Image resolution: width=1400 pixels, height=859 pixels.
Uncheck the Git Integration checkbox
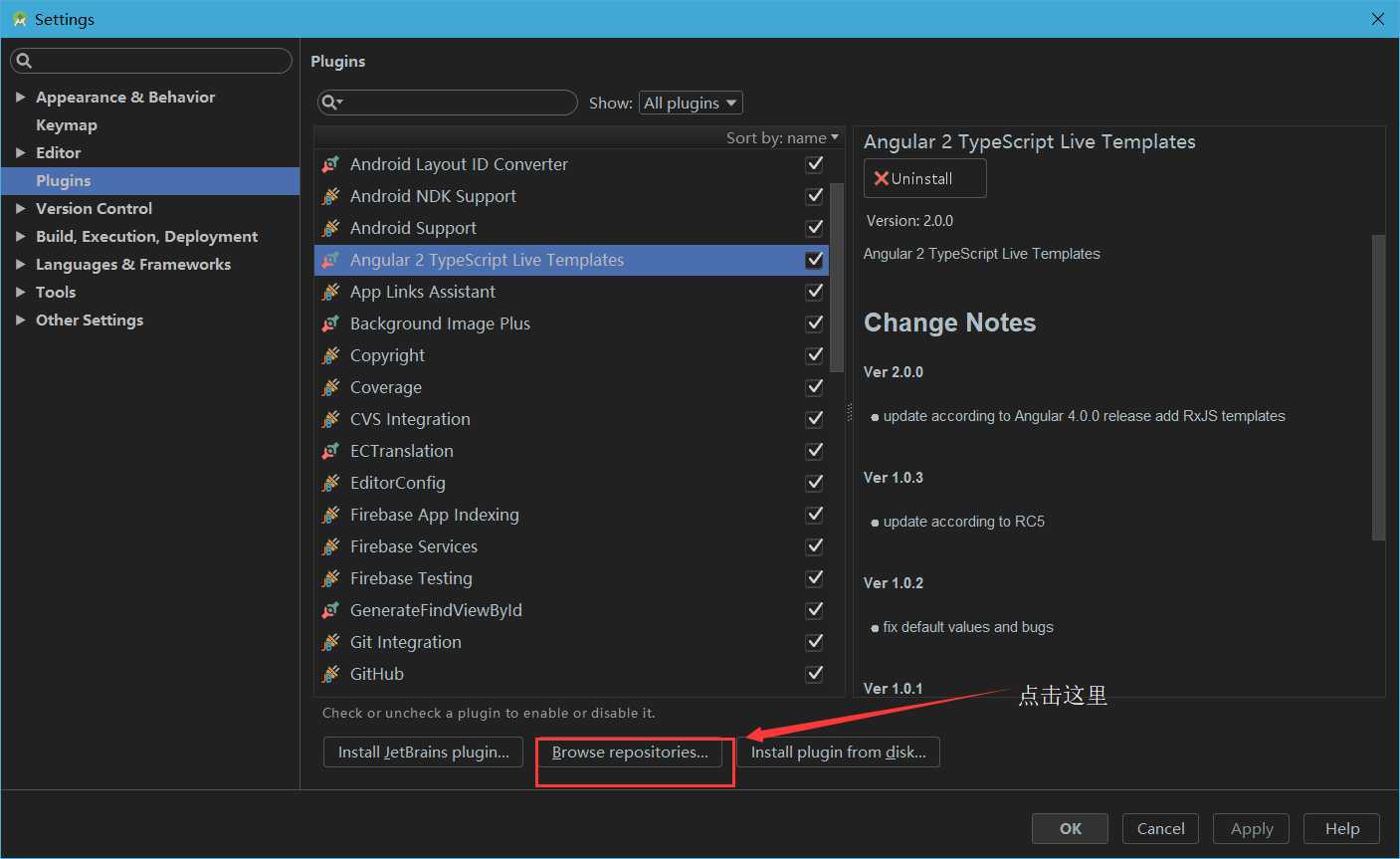(x=814, y=642)
